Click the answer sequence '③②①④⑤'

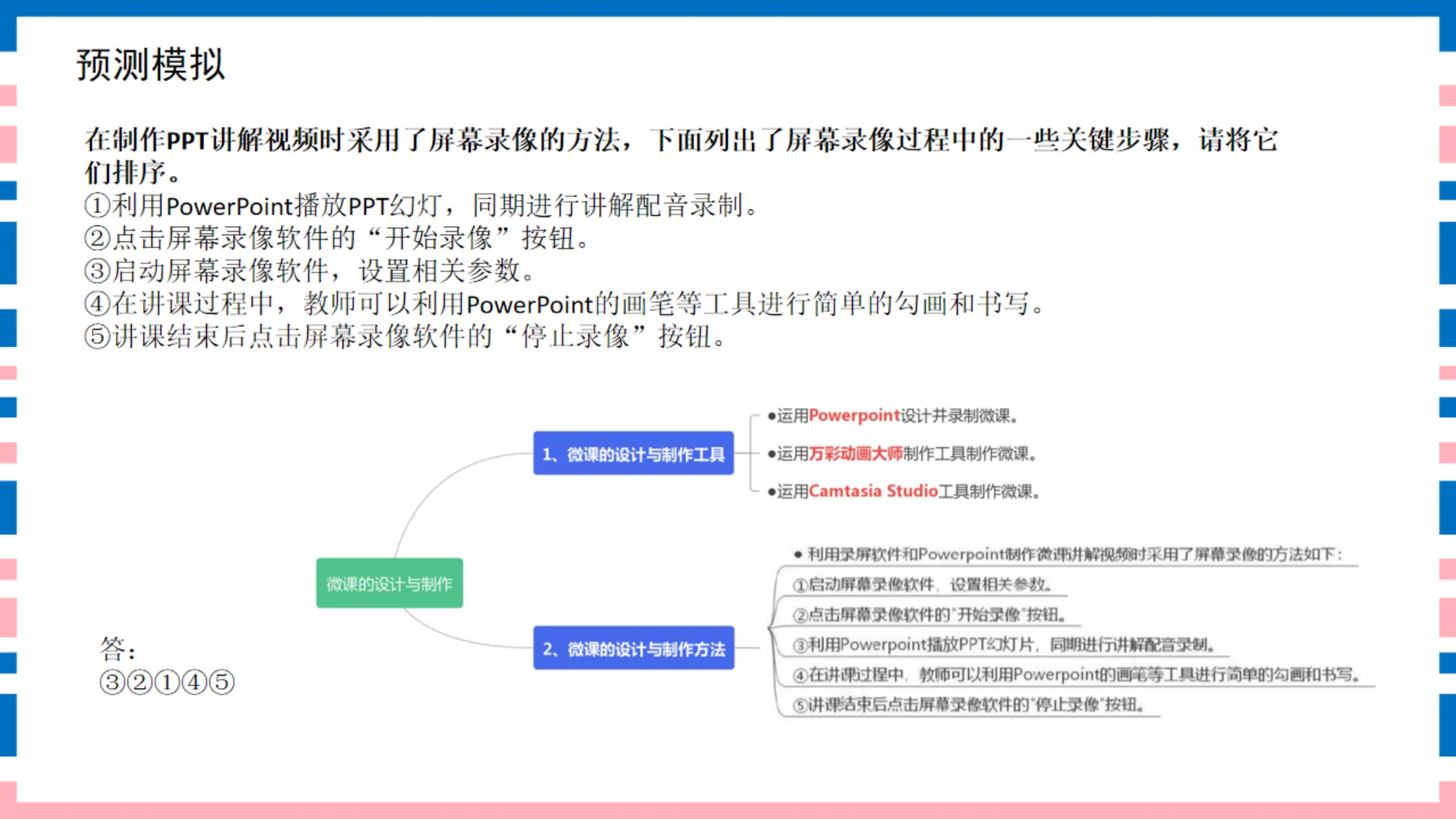167,682
